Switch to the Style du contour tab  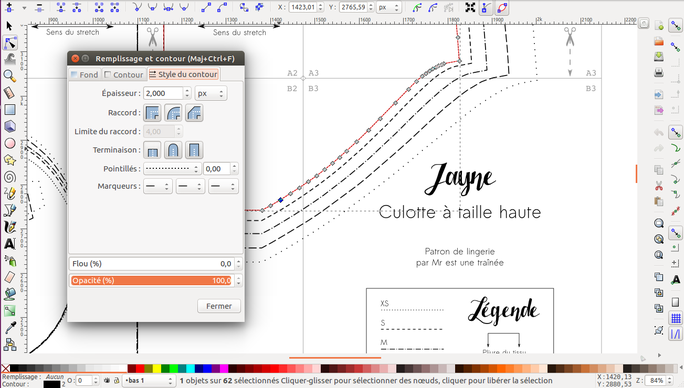184,75
